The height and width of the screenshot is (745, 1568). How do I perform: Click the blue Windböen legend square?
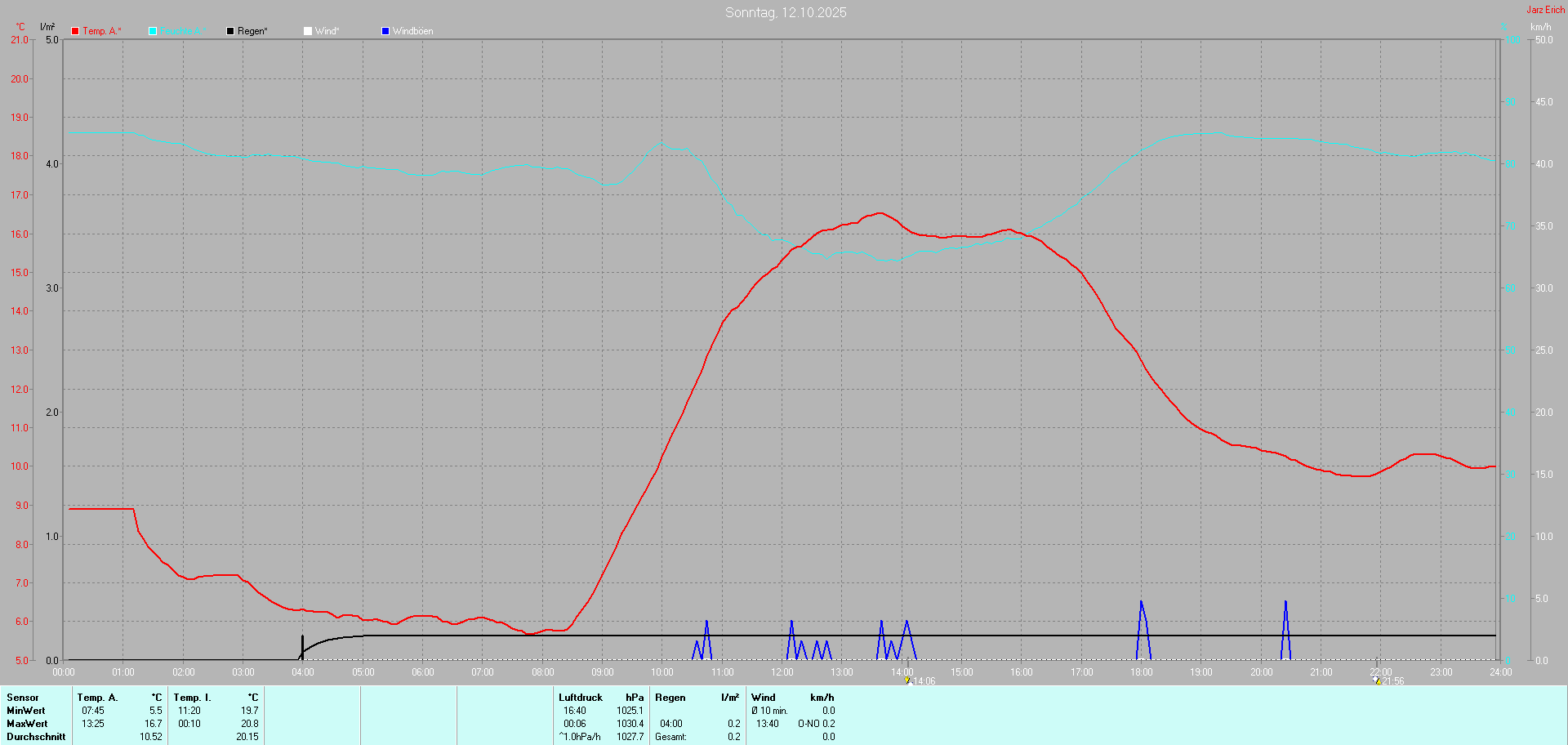click(x=385, y=31)
